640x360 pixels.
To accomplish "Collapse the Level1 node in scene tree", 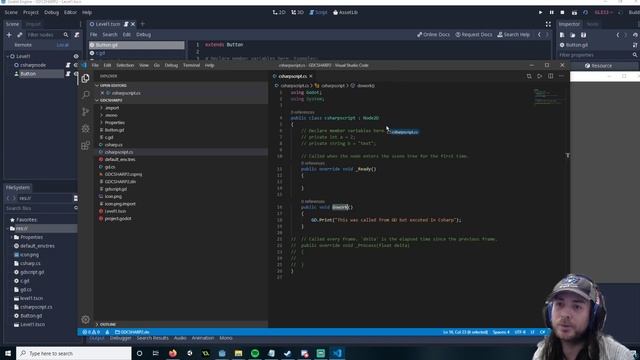I will click(7, 56).
